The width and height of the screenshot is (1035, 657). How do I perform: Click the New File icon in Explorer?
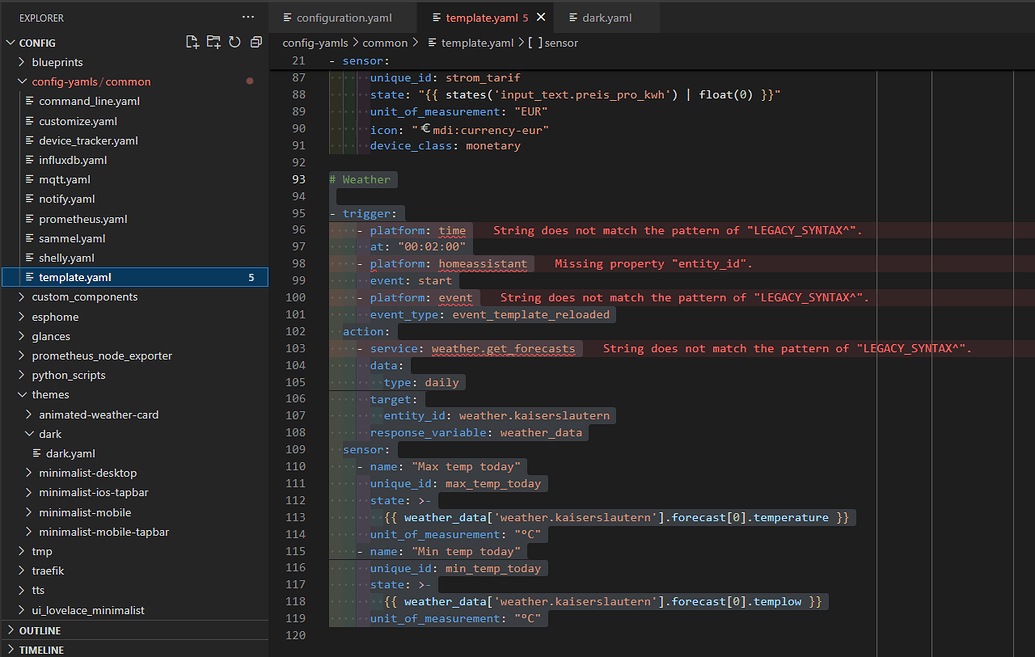(x=192, y=42)
